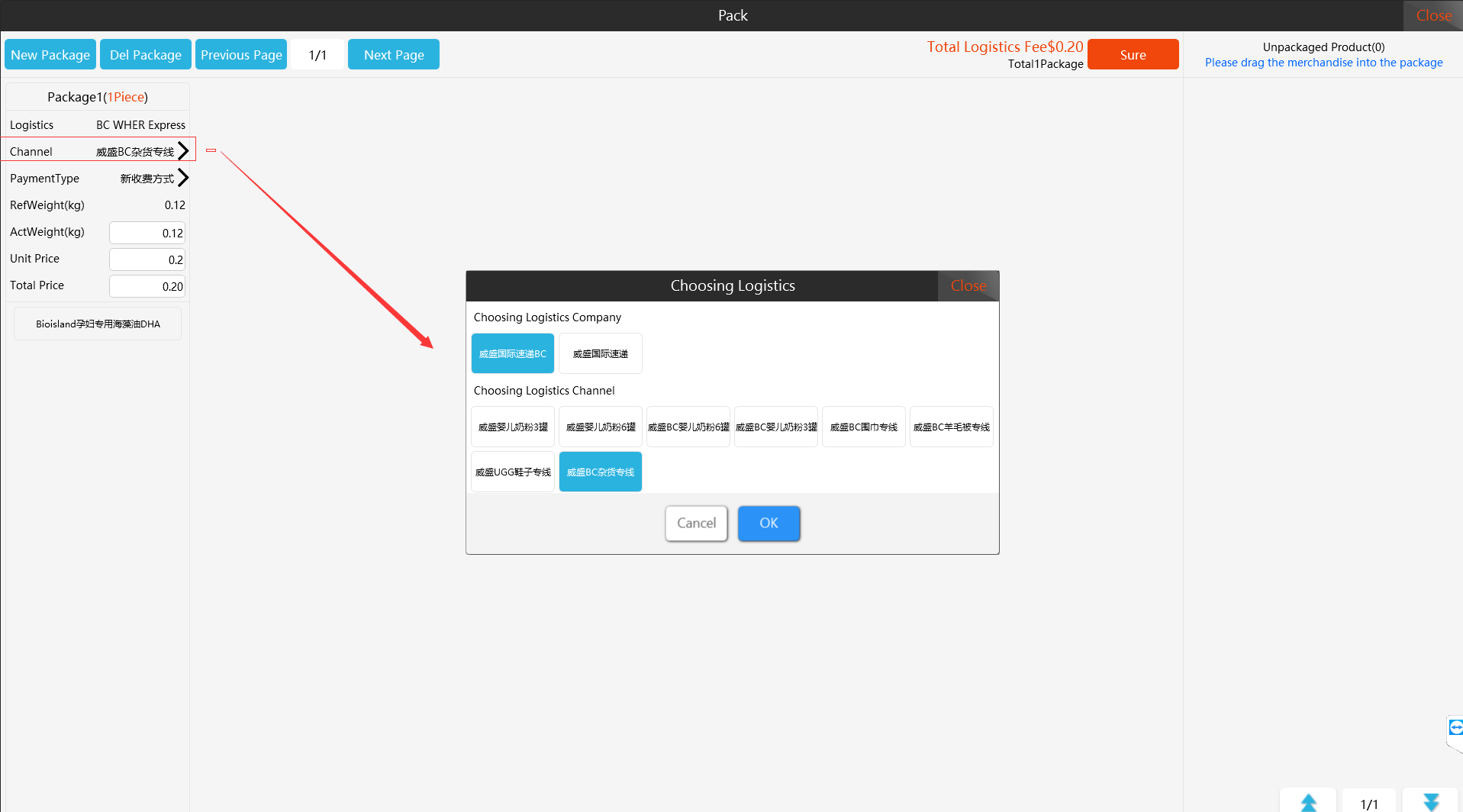This screenshot has width=1463, height=812.
Task: Select logistics company 威盛国际速递
Action: point(601,353)
